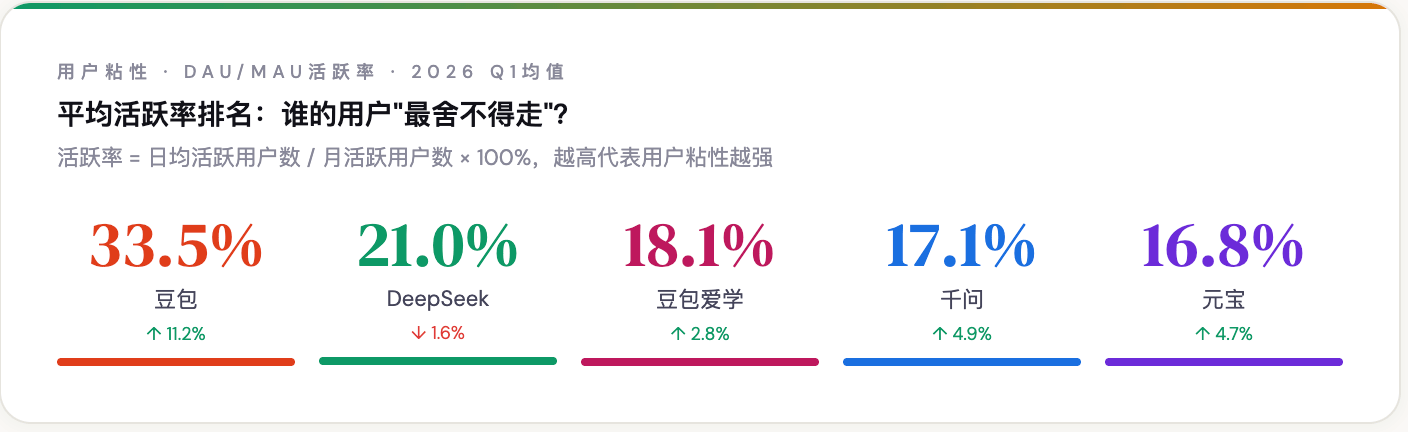Viewport: 1408px width, 432px height.
Task: Click the up arrow beside 2.8%
Action: pyautogui.click(x=677, y=335)
